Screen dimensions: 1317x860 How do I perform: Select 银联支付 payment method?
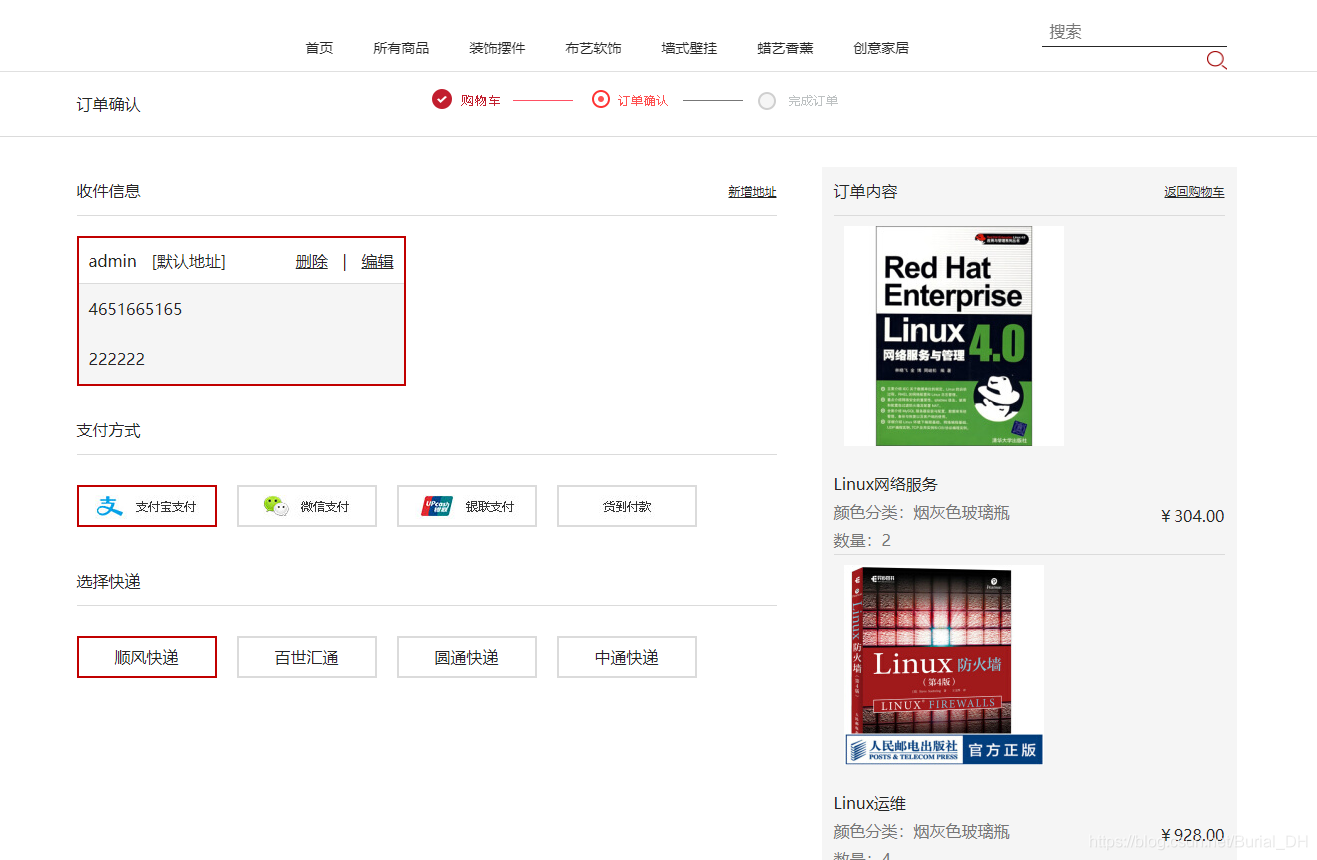coord(467,506)
